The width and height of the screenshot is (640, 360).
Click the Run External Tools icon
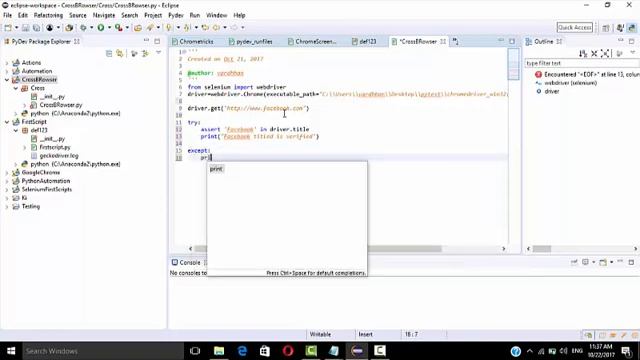tap(118, 27)
